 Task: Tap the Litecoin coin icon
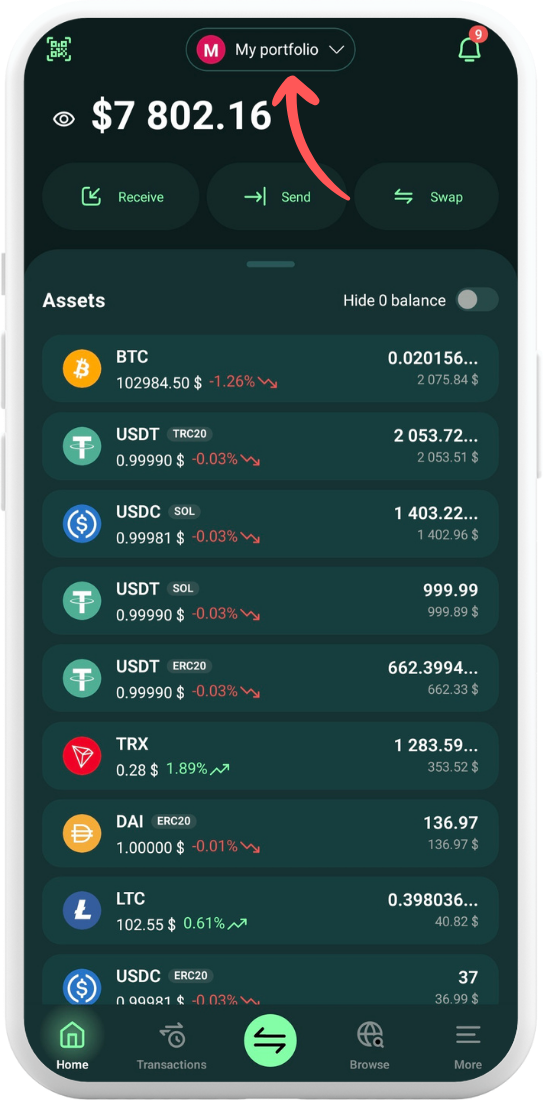click(82, 911)
